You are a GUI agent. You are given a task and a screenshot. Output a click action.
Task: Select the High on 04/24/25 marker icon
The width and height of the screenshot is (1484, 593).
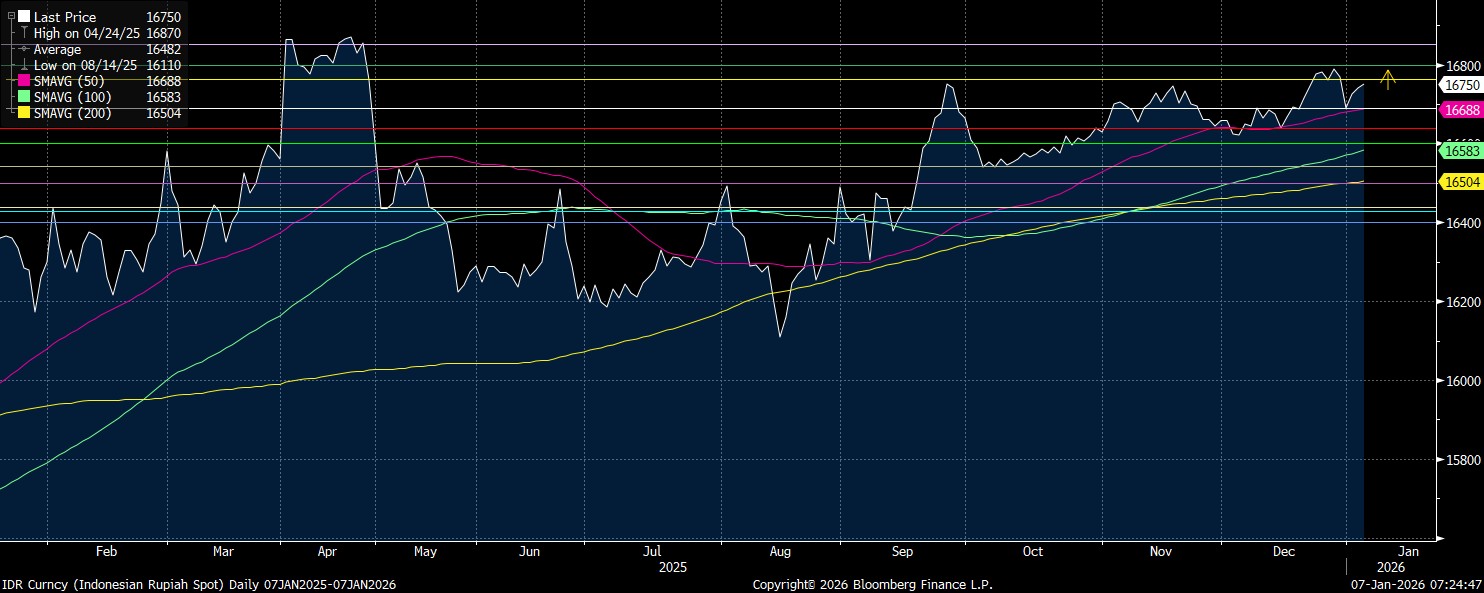click(24, 33)
